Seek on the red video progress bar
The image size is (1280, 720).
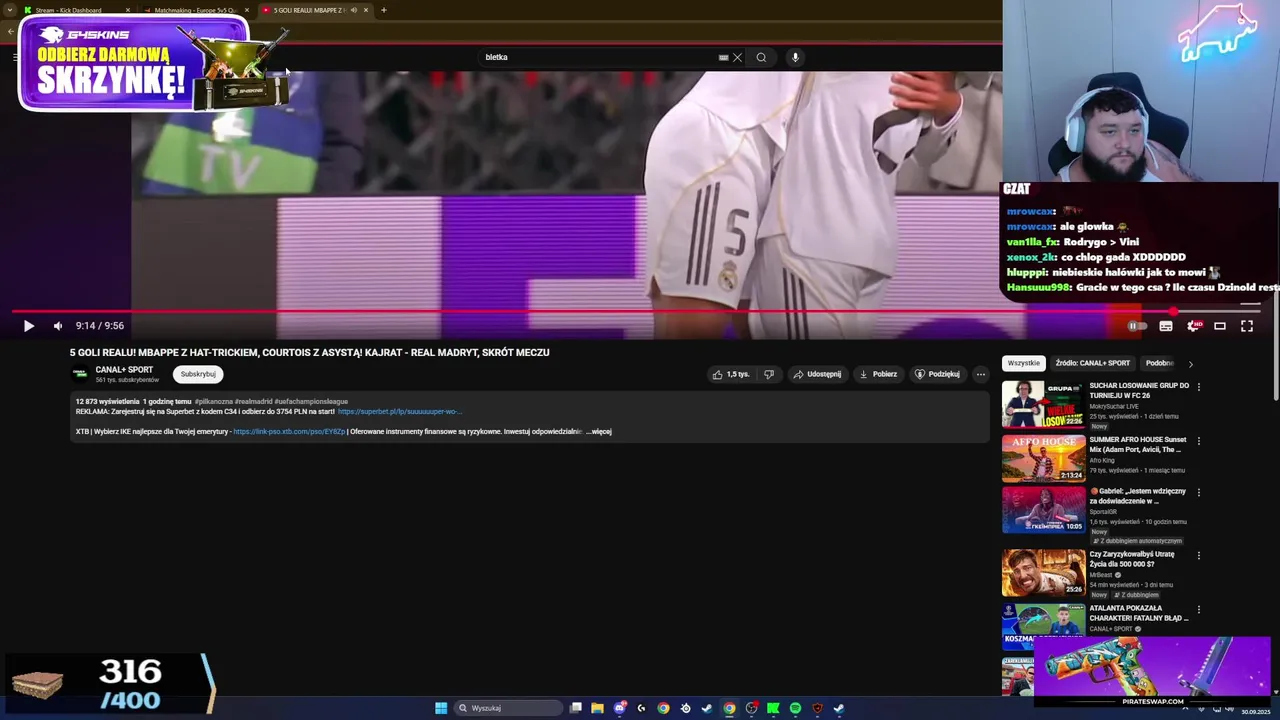636,311
